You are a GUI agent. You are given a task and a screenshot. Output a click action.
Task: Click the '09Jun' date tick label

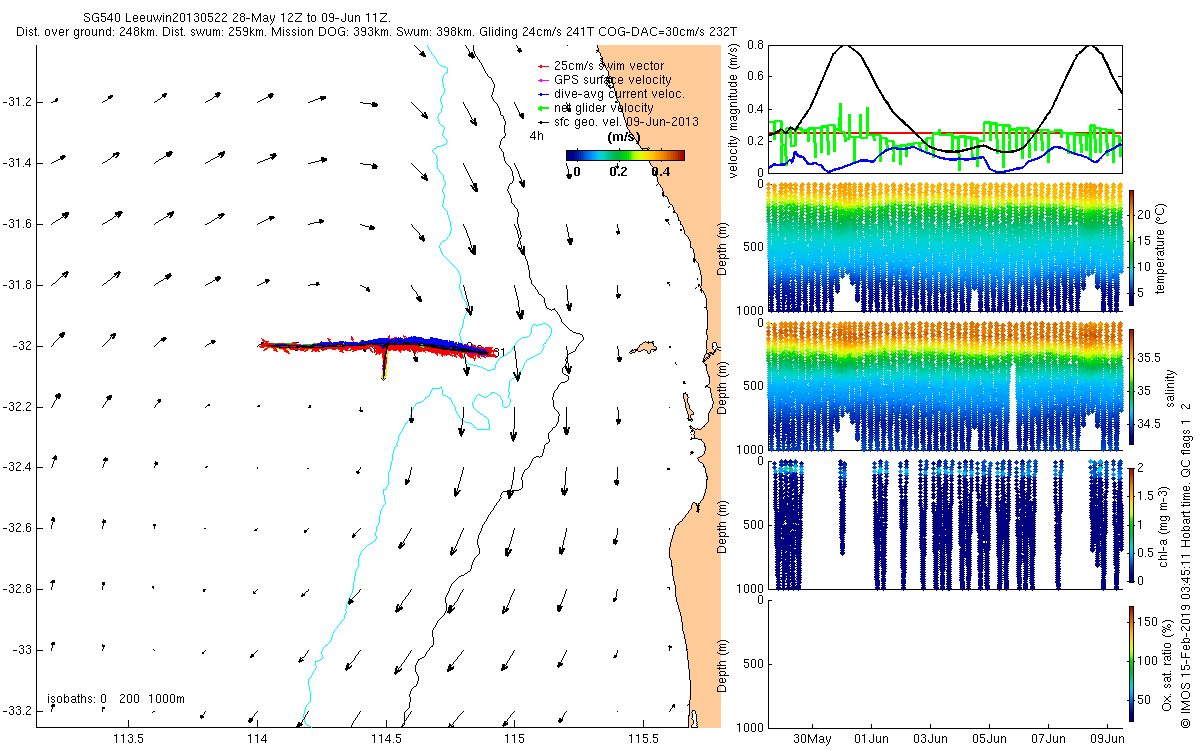coord(1109,739)
